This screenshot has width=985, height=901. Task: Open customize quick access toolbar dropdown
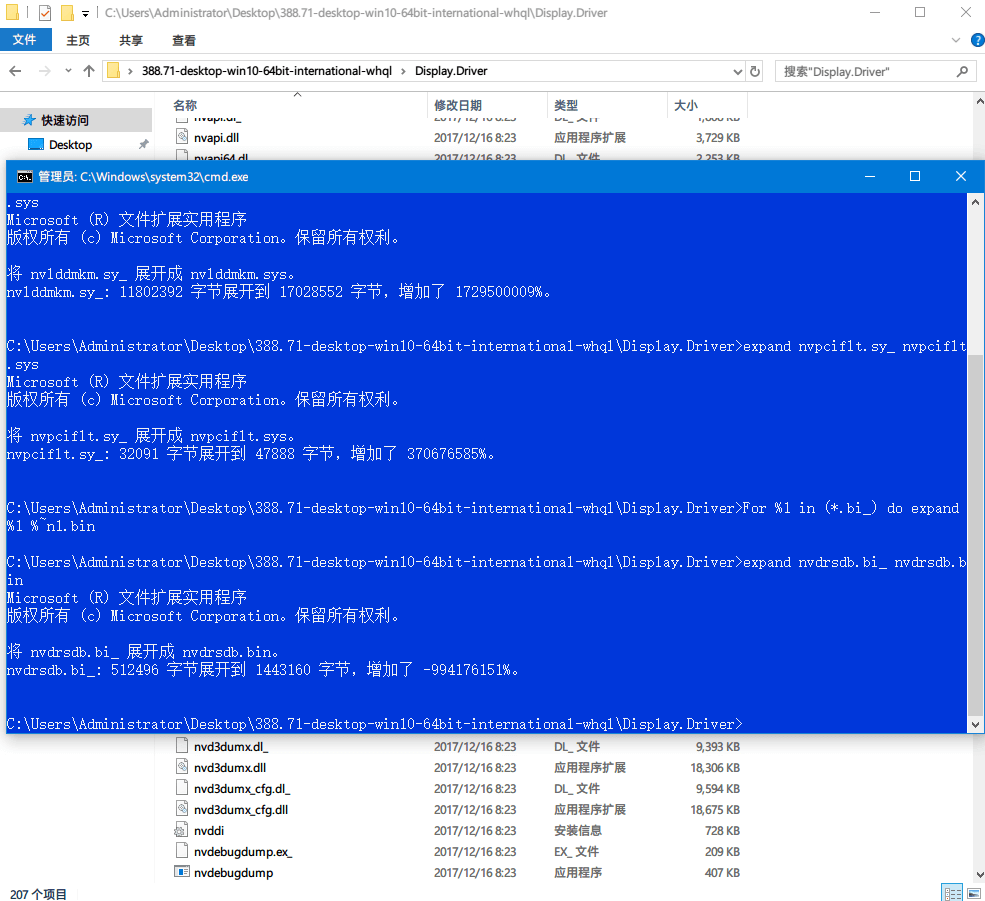click(x=85, y=13)
